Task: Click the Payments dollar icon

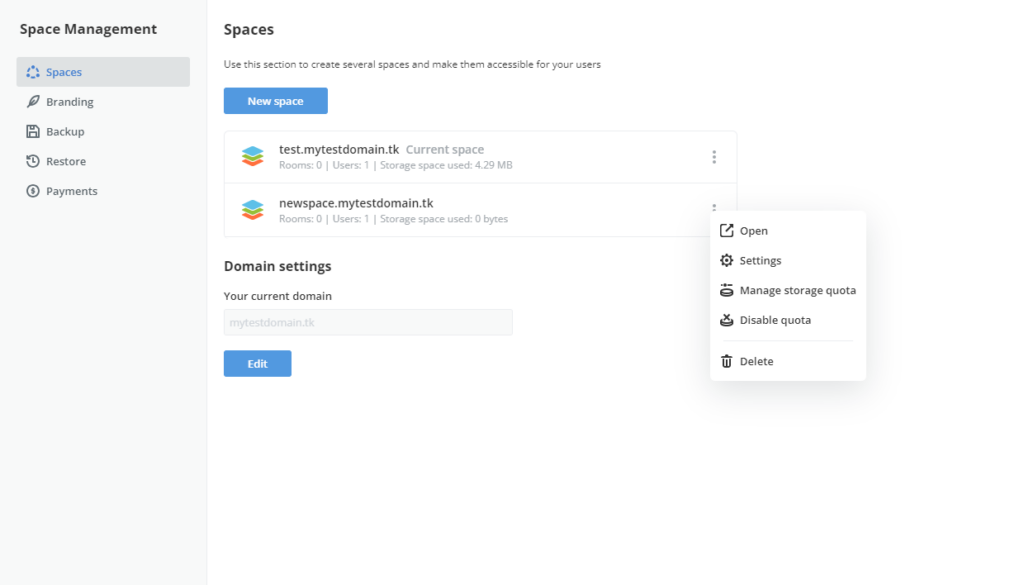Action: click(33, 191)
